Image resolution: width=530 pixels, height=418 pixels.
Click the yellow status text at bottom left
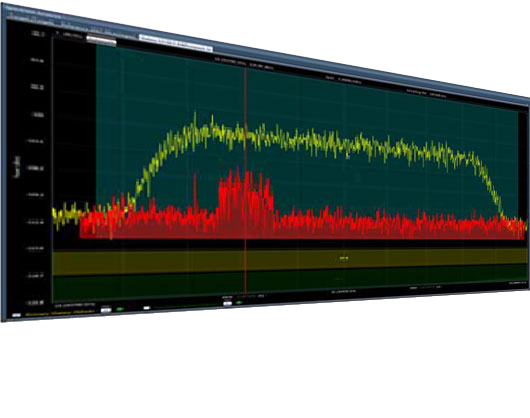pyautogui.click(x=60, y=314)
